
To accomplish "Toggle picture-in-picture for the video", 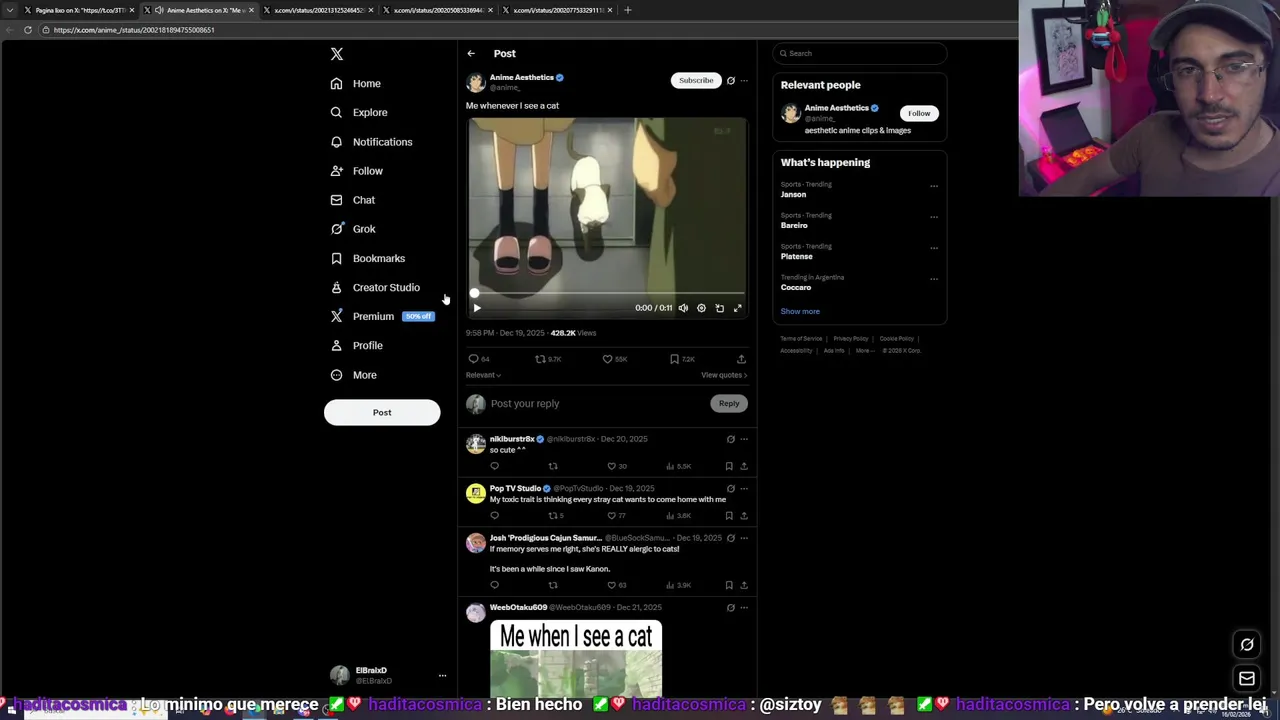I will coord(719,308).
